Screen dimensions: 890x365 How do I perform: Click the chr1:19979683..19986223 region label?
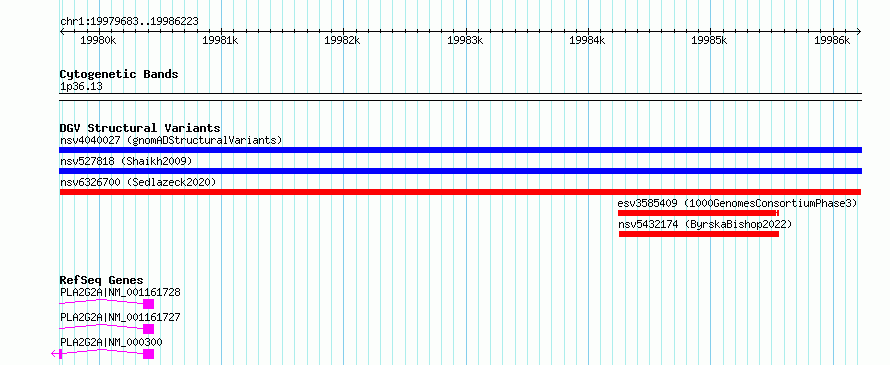click(129, 22)
